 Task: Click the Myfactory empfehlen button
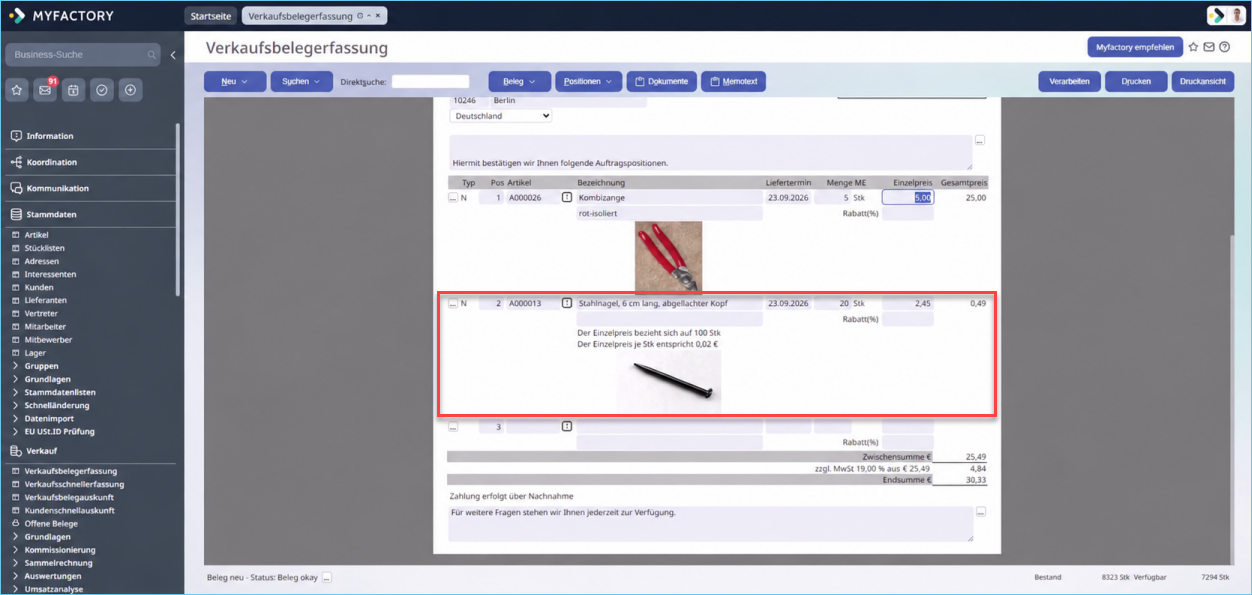pos(1134,47)
